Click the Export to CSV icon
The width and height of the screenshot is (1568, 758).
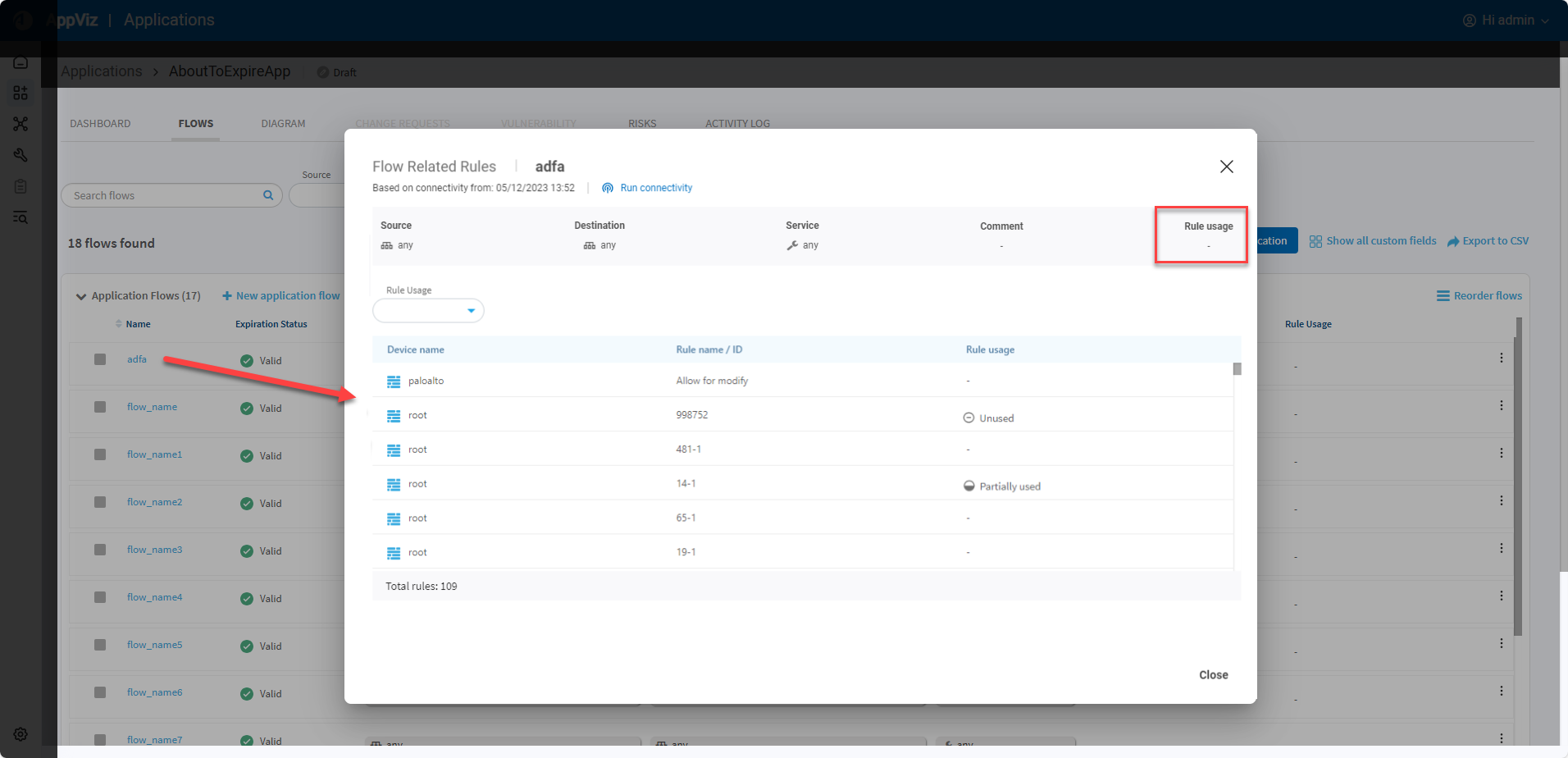[x=1453, y=241]
